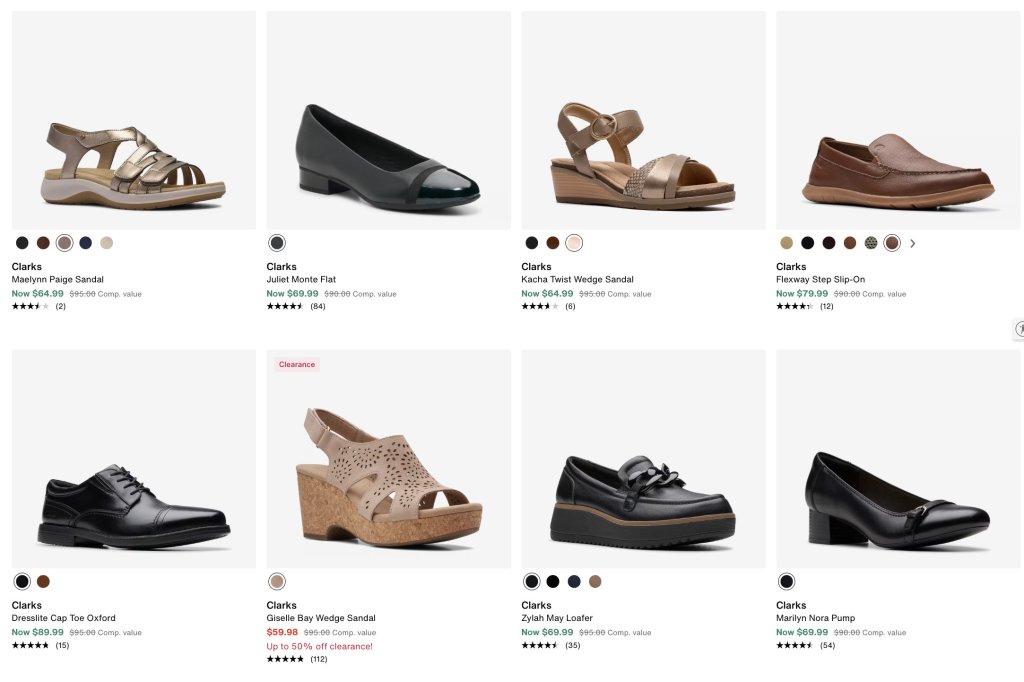The image size is (1024, 682).
Task: Select brown swatch for Kacha Twist Wedge Sandal
Action: (x=552, y=243)
